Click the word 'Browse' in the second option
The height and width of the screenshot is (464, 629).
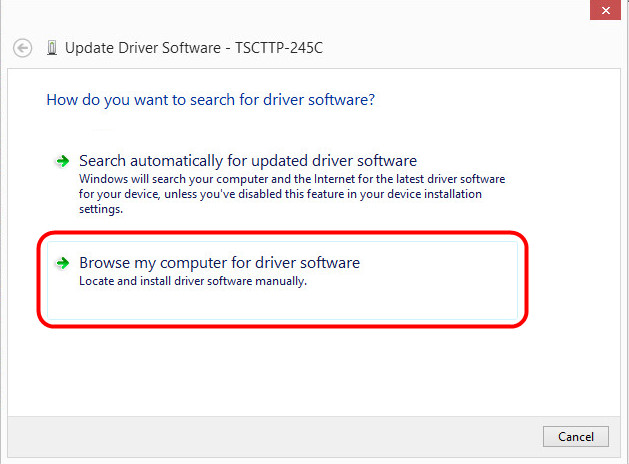pyautogui.click(x=104, y=263)
